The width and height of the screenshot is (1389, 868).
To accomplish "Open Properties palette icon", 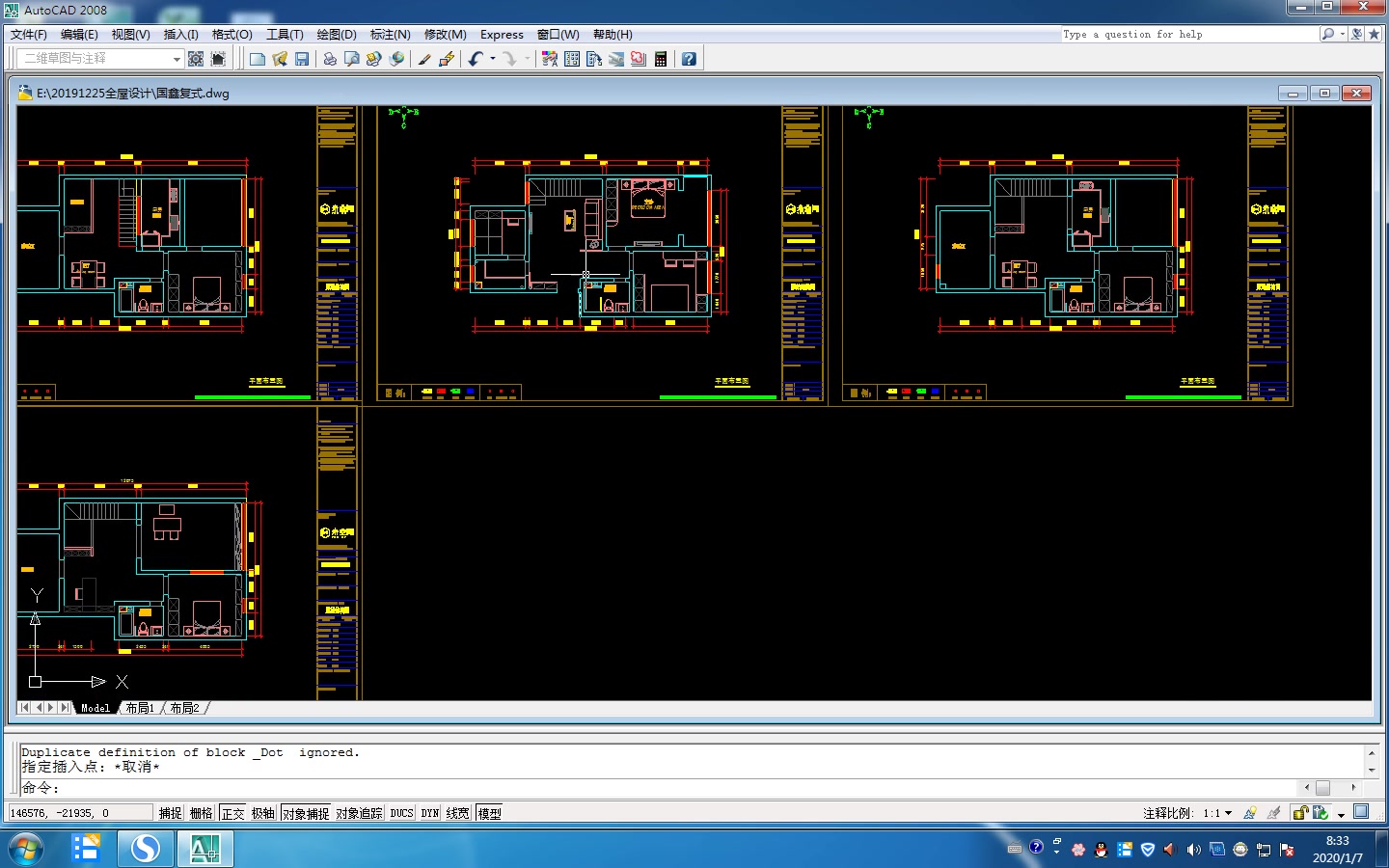I will [x=550, y=59].
